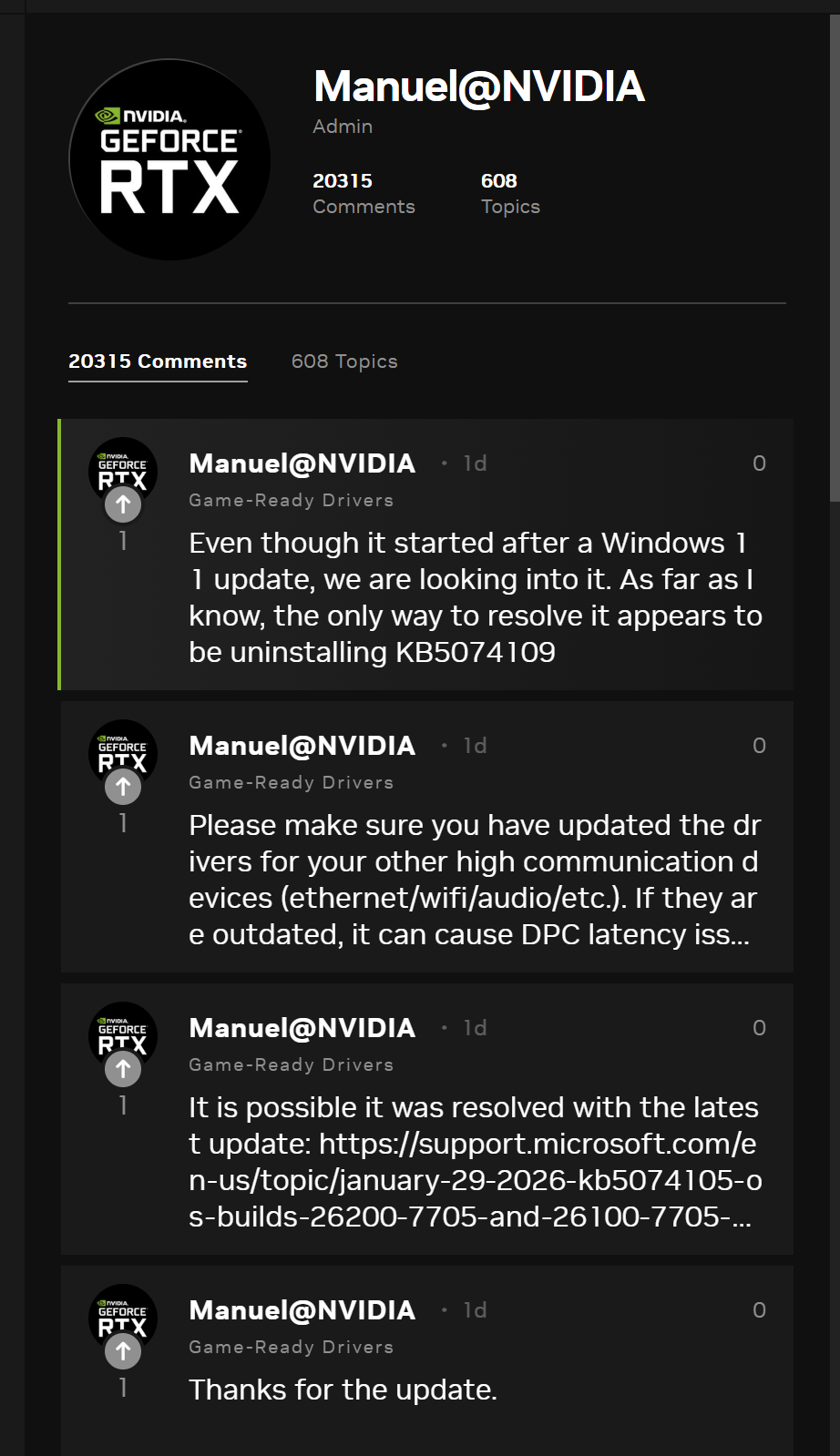
Task: Click the page's vertical scrollbar thumb
Action: [835, 255]
